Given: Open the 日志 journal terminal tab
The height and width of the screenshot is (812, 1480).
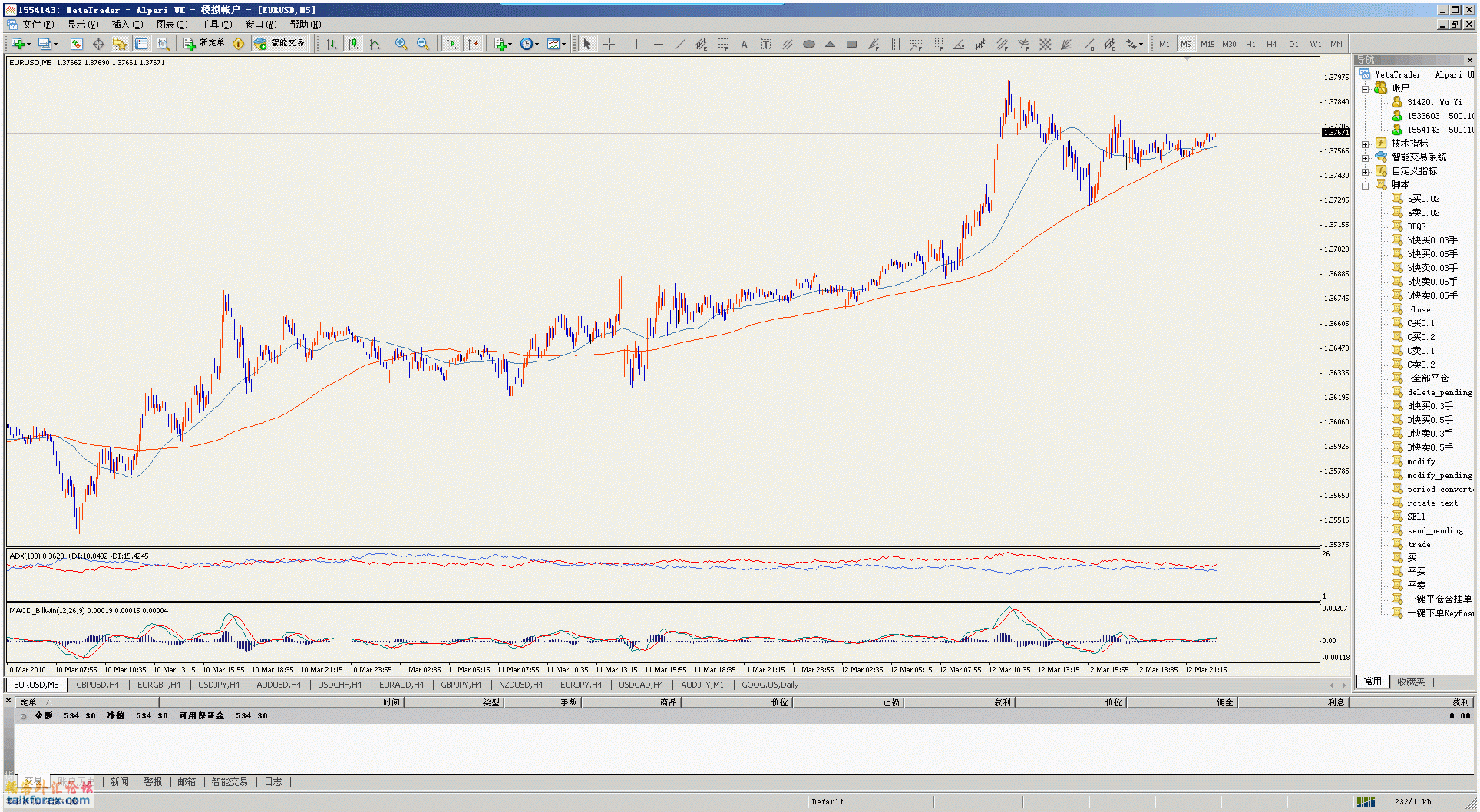Looking at the screenshot, I should pos(273,782).
